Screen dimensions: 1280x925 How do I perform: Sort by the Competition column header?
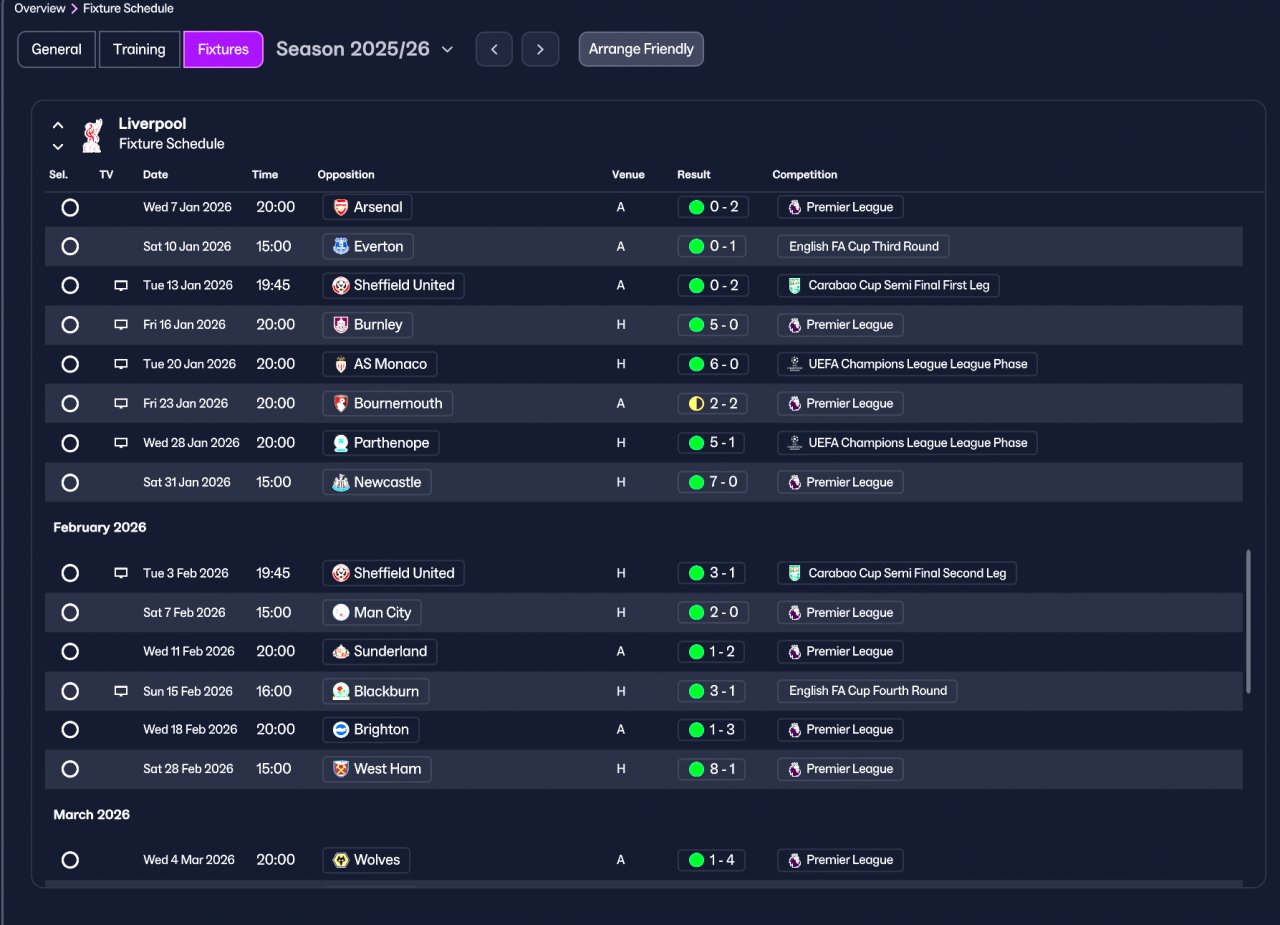pos(805,175)
